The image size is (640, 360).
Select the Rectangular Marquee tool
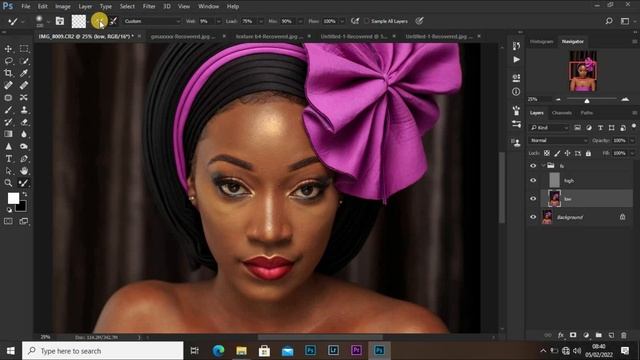24,49
